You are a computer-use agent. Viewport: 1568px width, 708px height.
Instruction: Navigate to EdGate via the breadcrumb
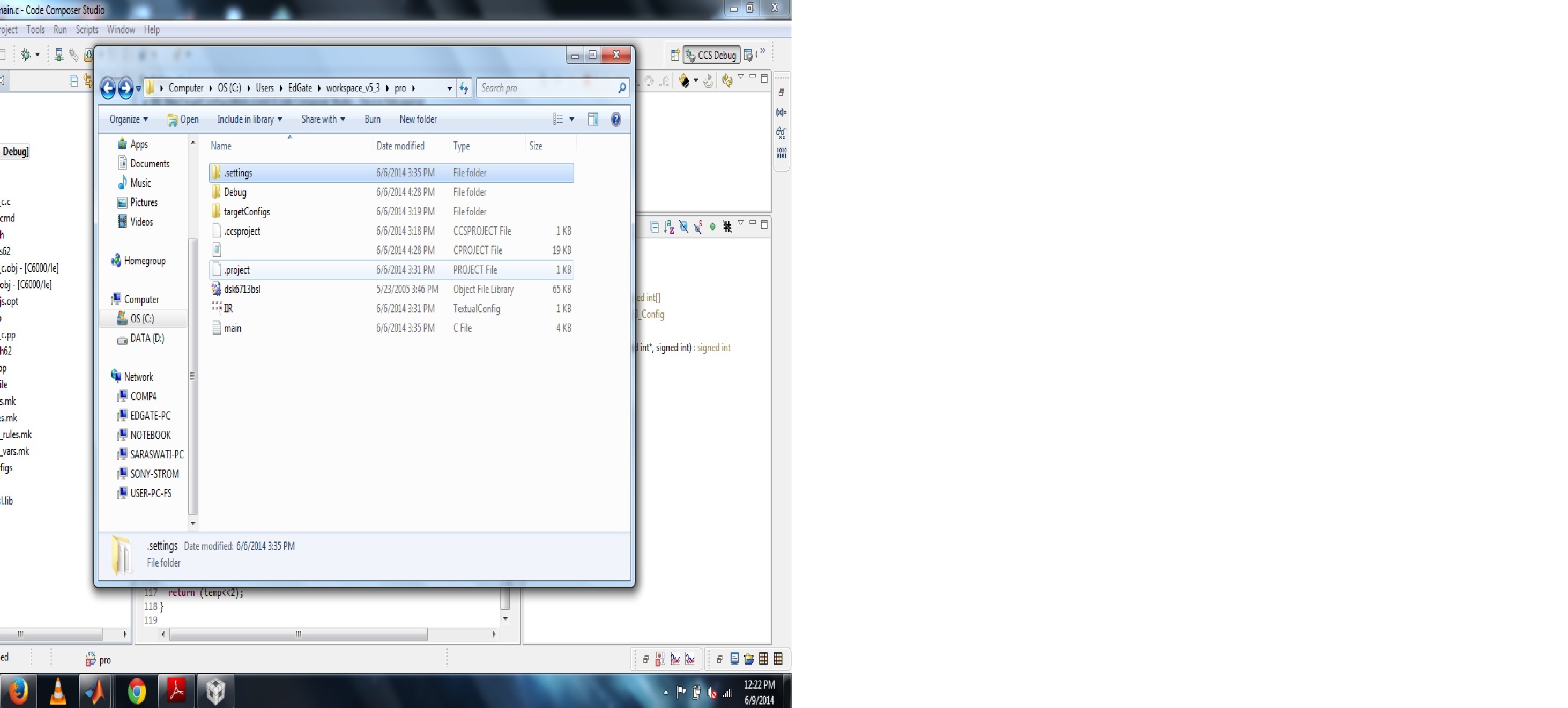(x=299, y=88)
